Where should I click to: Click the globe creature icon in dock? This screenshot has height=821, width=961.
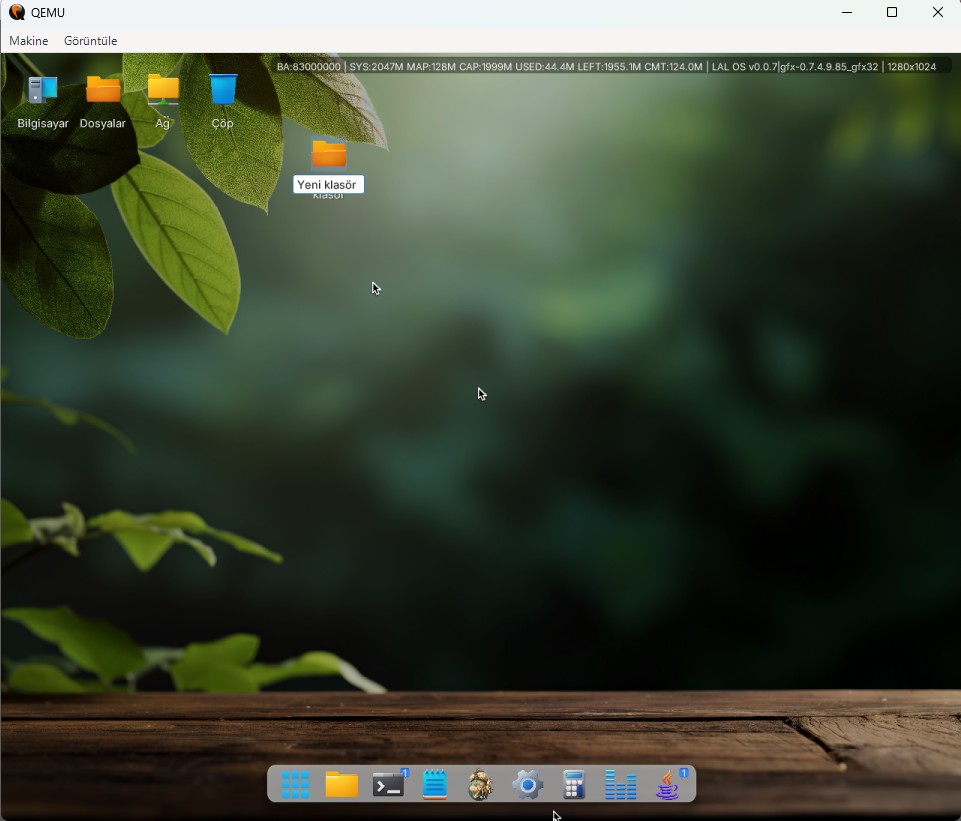click(480, 784)
